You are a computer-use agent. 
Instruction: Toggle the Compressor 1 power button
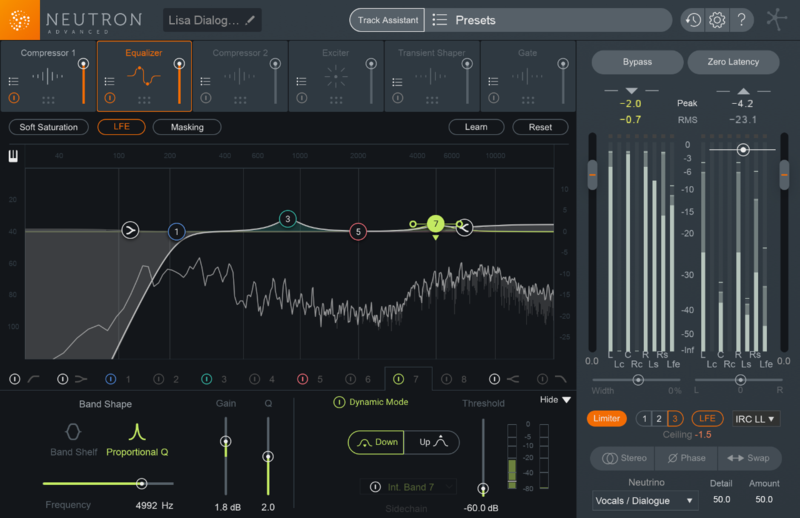click(x=14, y=98)
